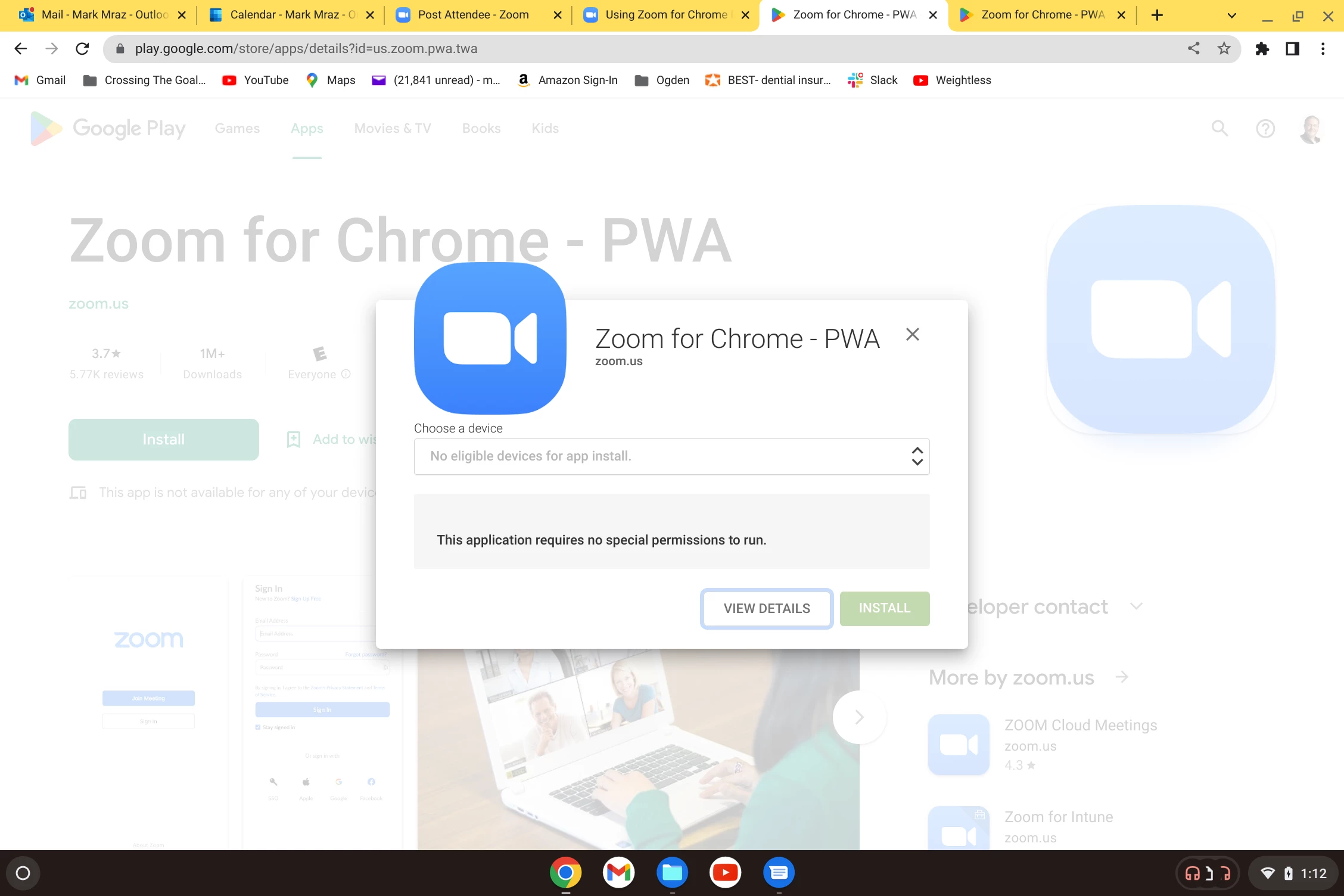Reload the current page
1344x896 pixels.
point(82,49)
